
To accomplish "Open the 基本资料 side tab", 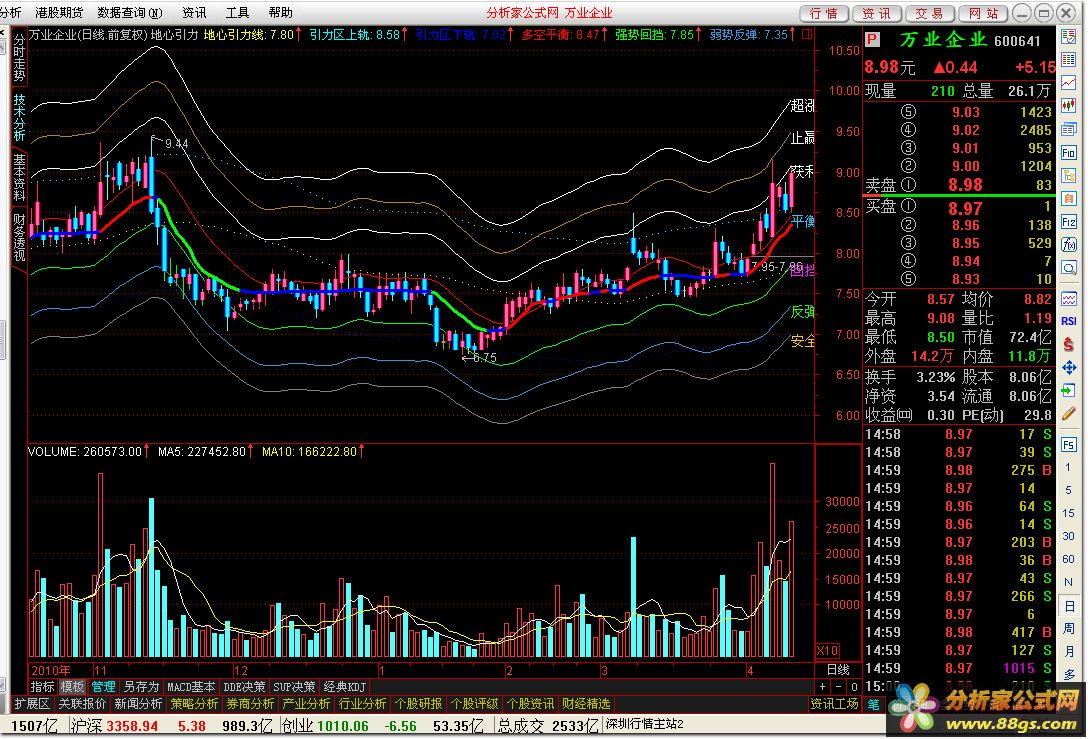I will coord(19,178).
